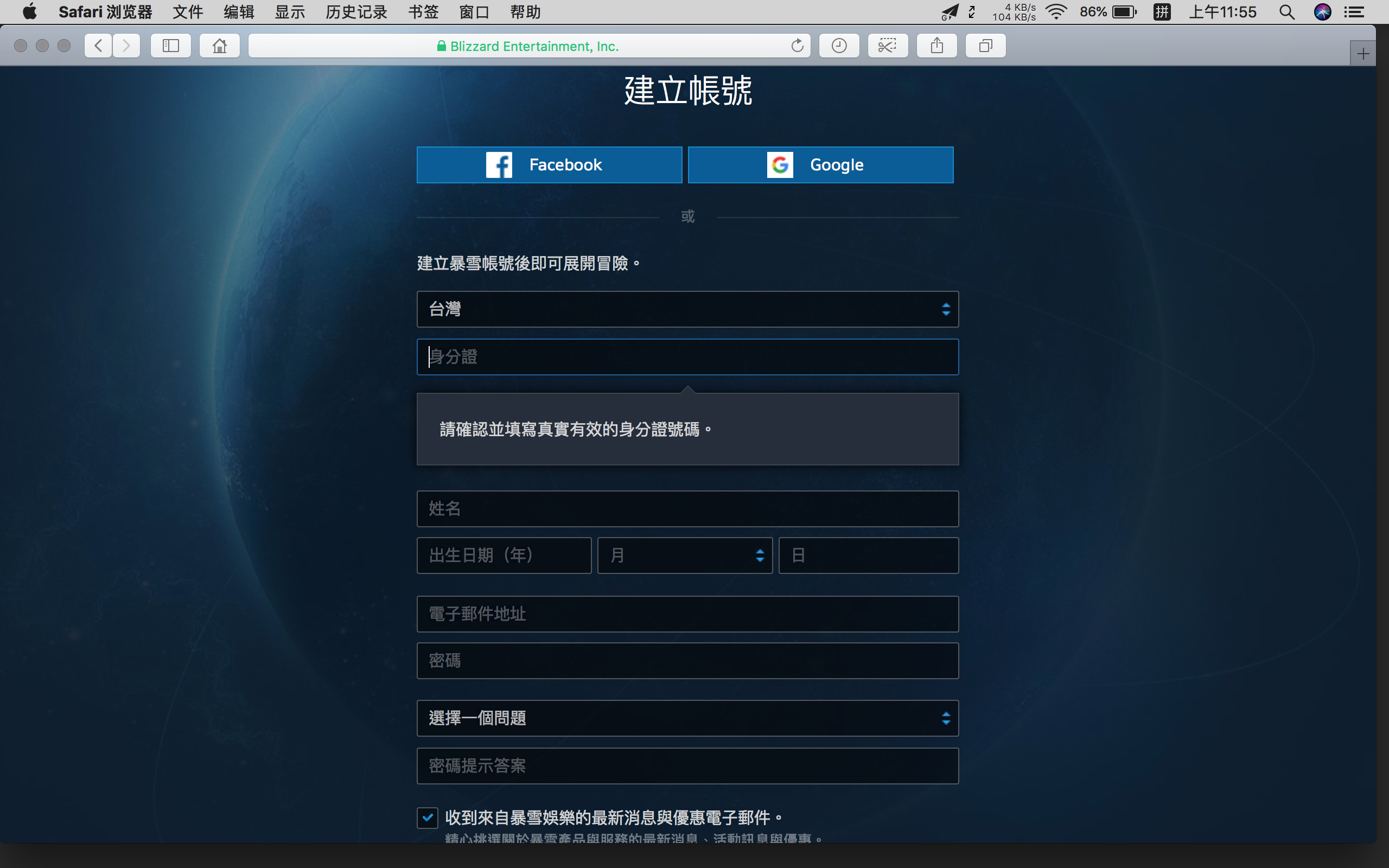This screenshot has width=1389, height=868.
Task: Open the history clock toolbar icon
Action: [839, 46]
